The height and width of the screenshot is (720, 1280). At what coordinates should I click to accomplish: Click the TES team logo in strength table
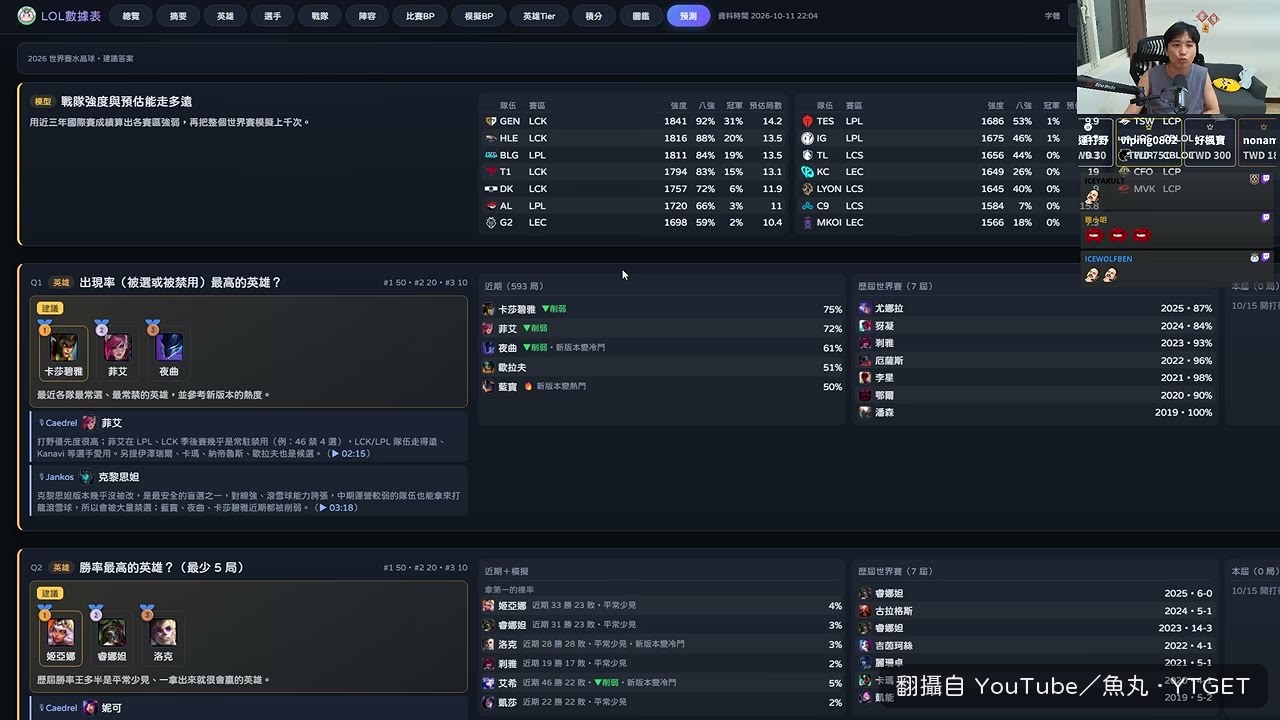pyautogui.click(x=807, y=121)
